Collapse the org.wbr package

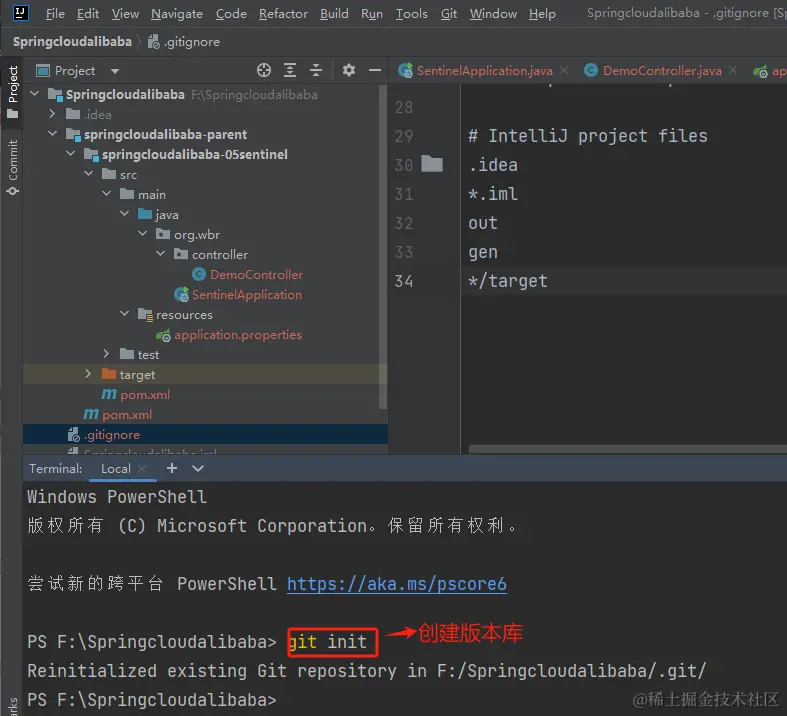[x=143, y=234]
